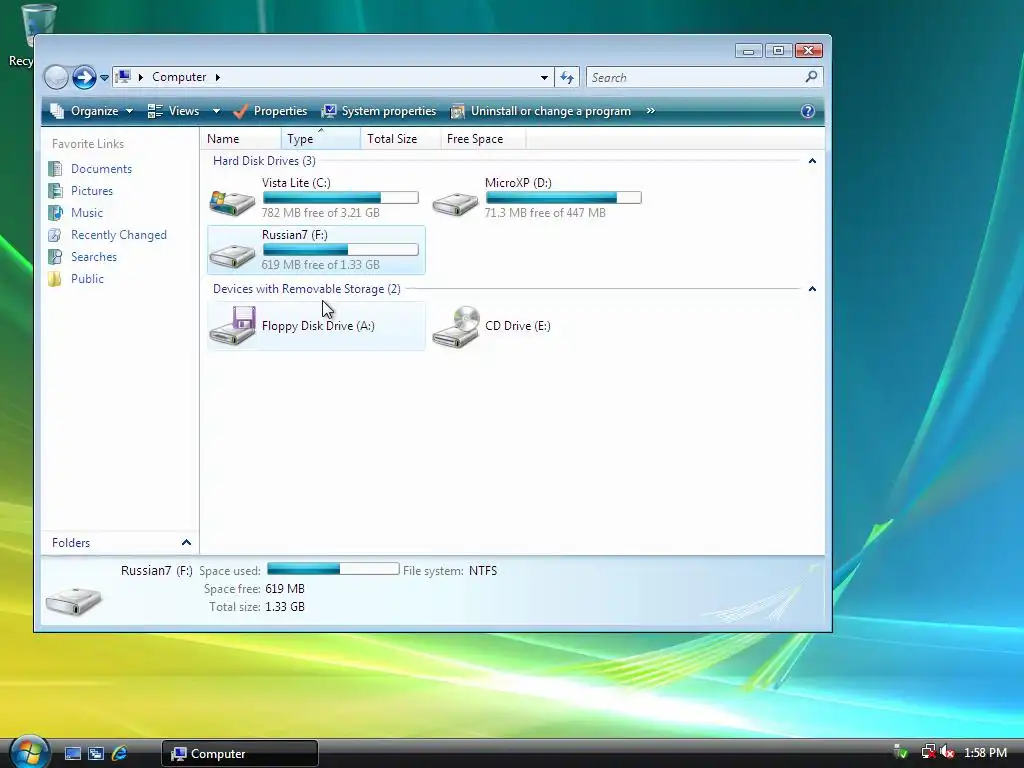
Task: Sort by the Type column header
Action: (321, 138)
